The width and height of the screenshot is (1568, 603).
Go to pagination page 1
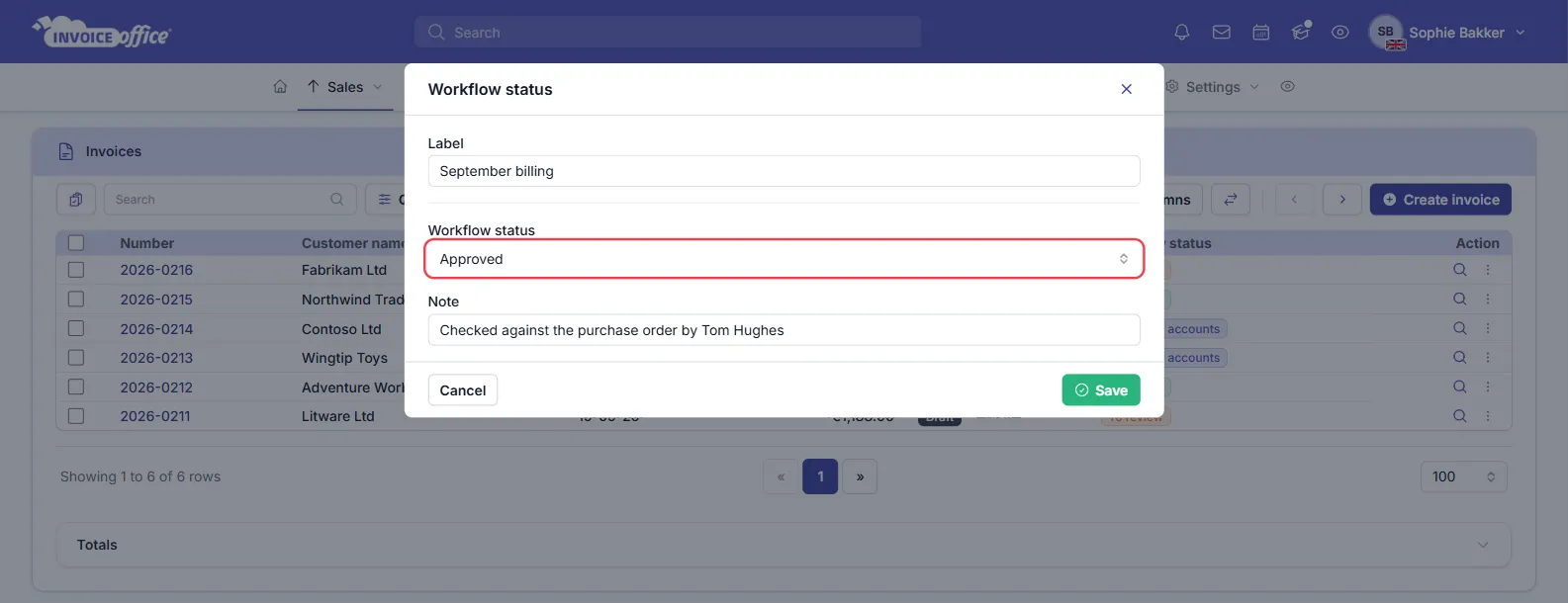pos(820,476)
